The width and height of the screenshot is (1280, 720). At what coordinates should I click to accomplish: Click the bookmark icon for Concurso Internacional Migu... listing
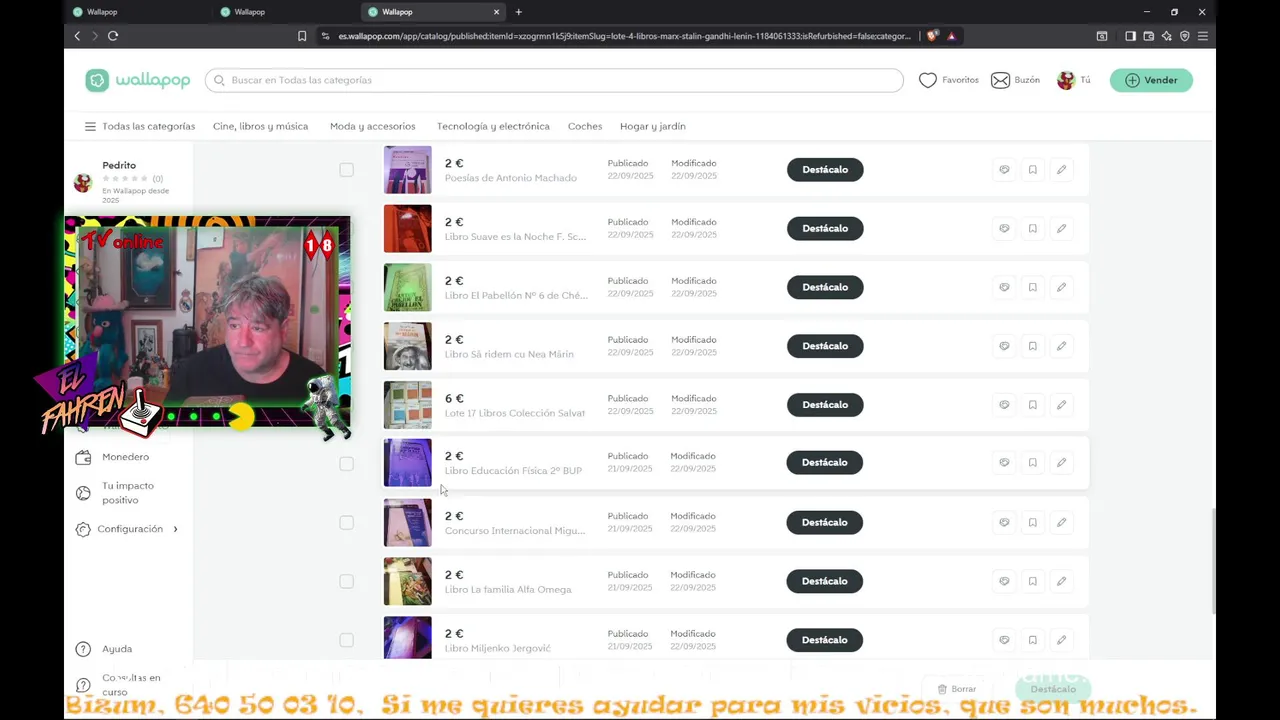pyautogui.click(x=1033, y=522)
